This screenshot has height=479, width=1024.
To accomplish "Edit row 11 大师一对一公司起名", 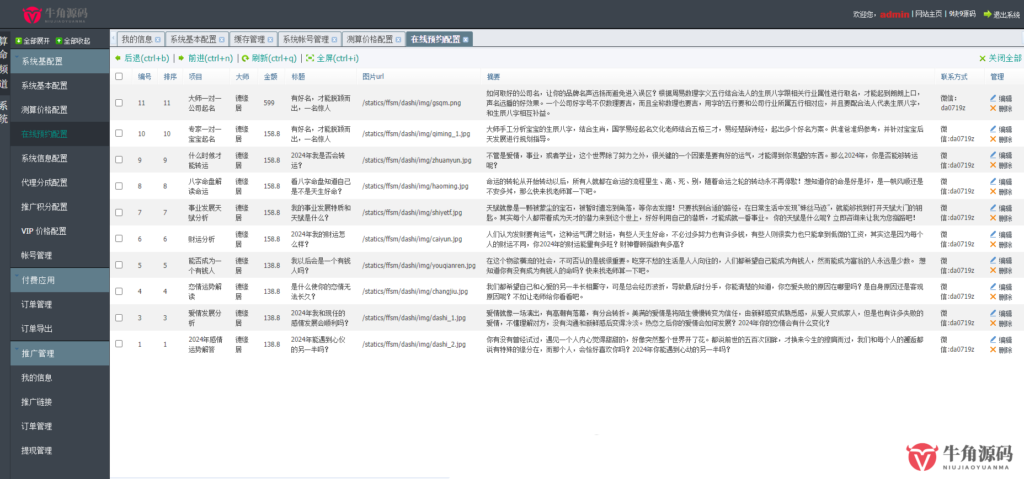I will click(1000, 98).
